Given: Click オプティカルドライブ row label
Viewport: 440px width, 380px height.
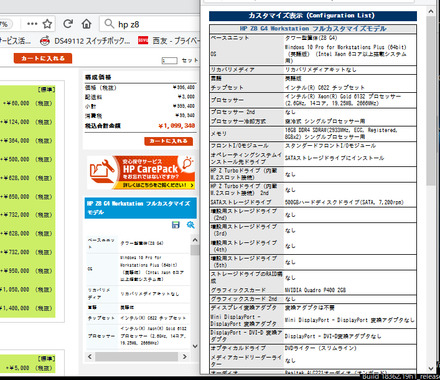Looking at the screenshot, I should click(238, 348).
